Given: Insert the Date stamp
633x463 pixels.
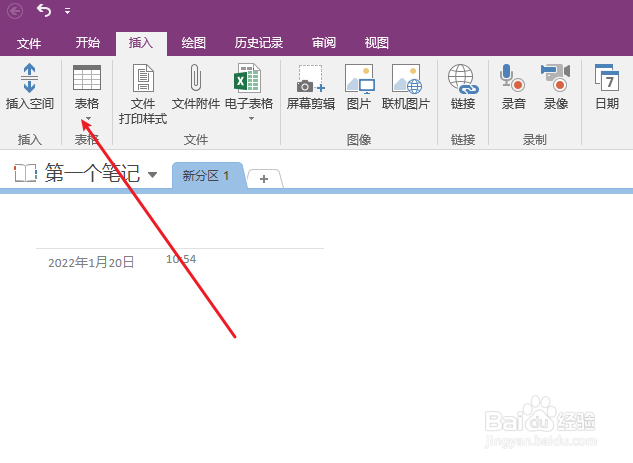Looking at the screenshot, I should (x=607, y=87).
